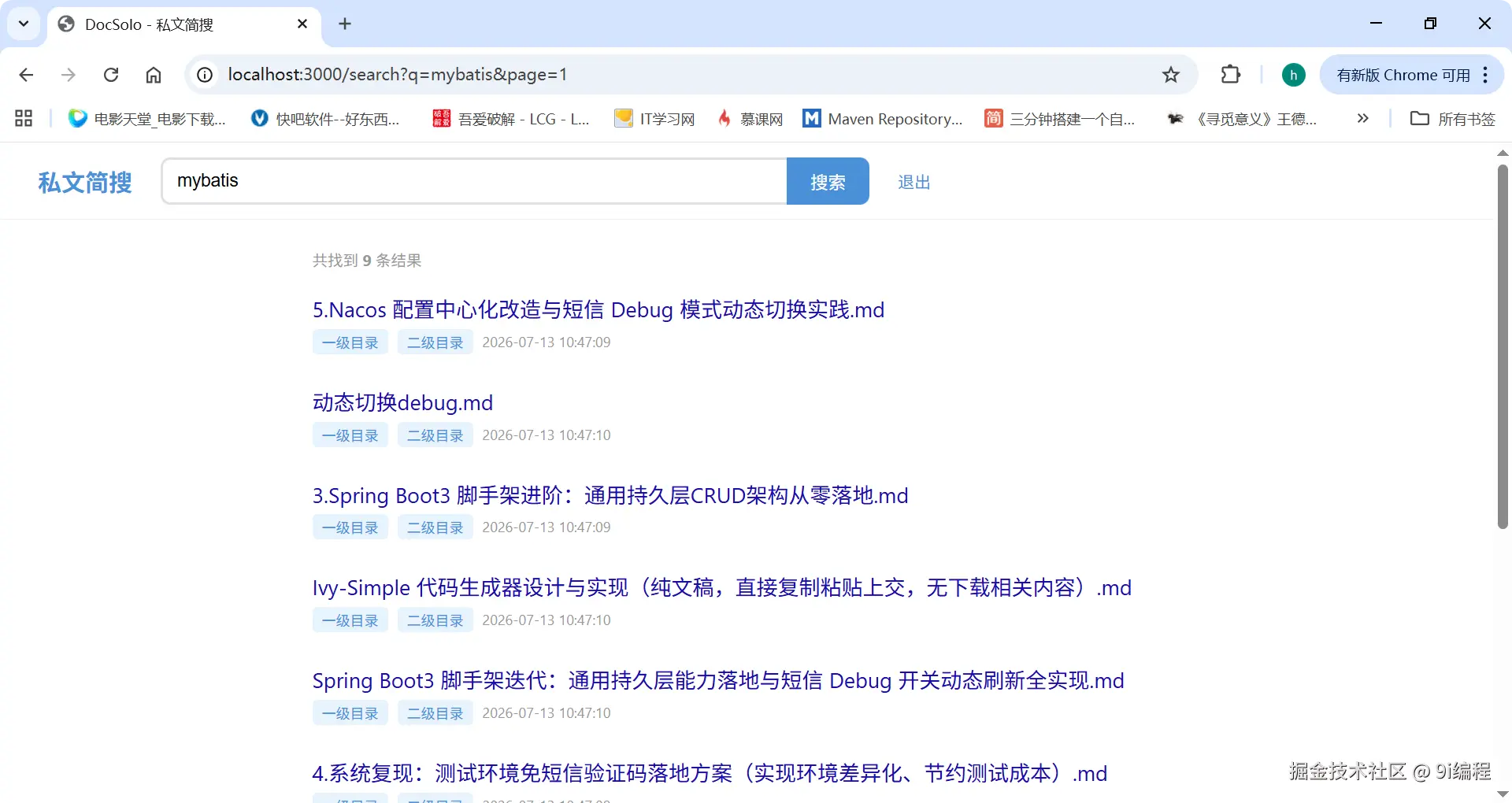
Task: Click 一级目录 tag under Ivy-Simple result
Action: coord(350,620)
